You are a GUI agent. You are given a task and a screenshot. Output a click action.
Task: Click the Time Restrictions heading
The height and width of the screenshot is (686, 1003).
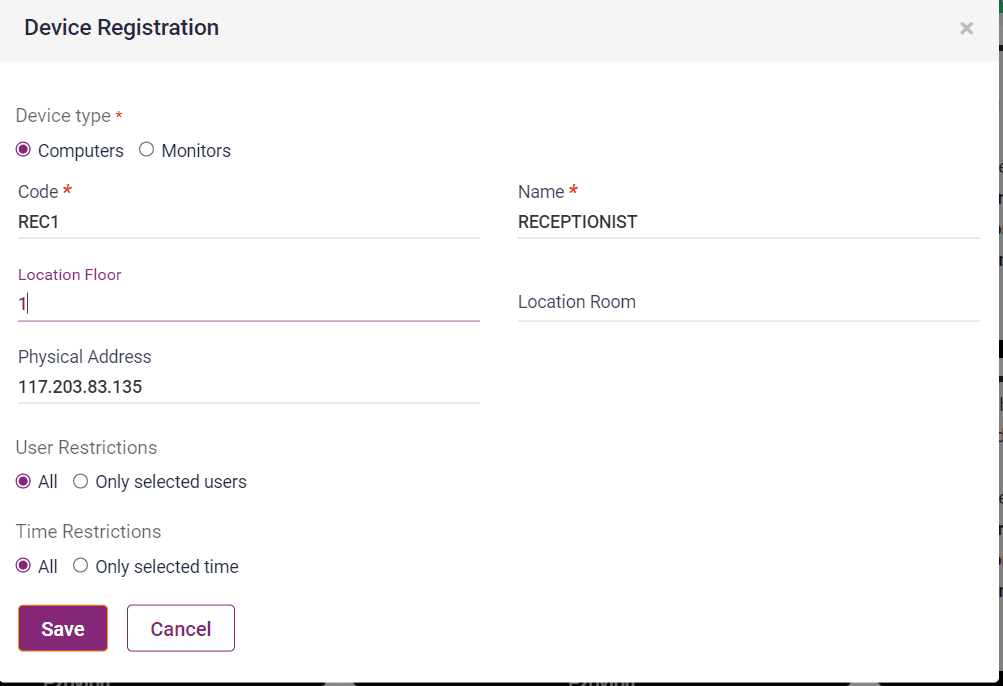88,531
